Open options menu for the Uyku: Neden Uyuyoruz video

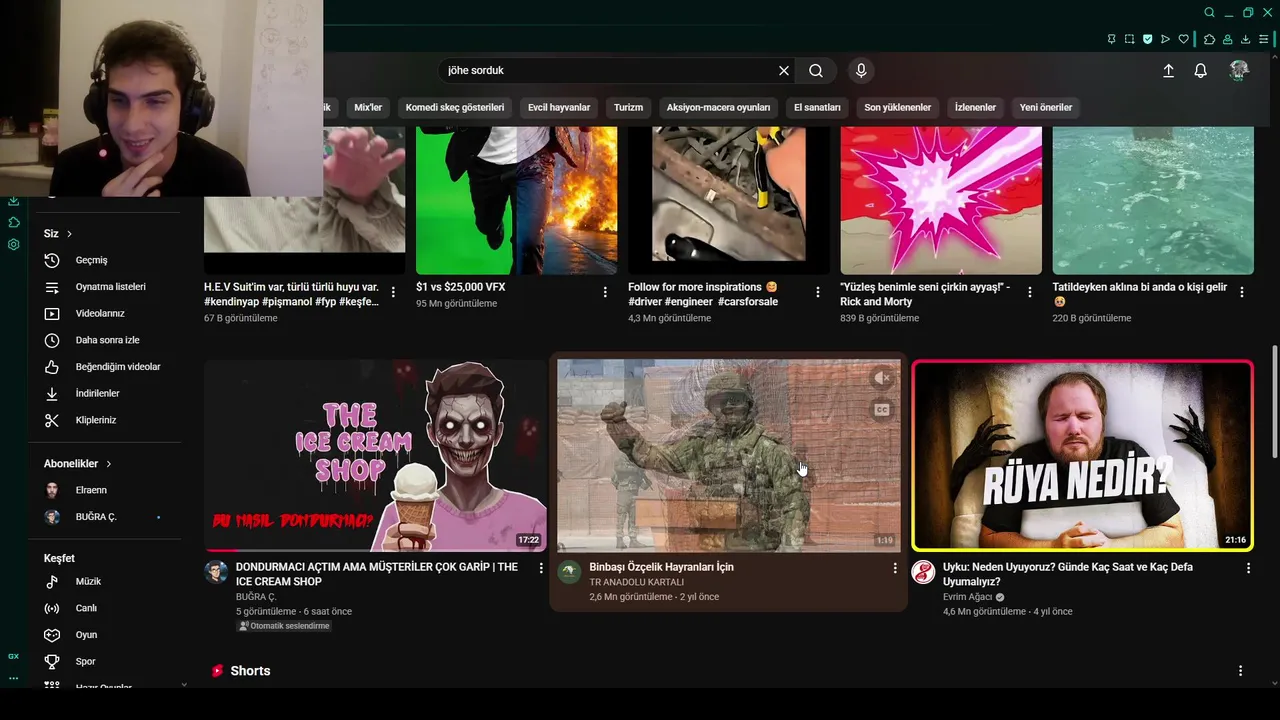coord(1248,568)
